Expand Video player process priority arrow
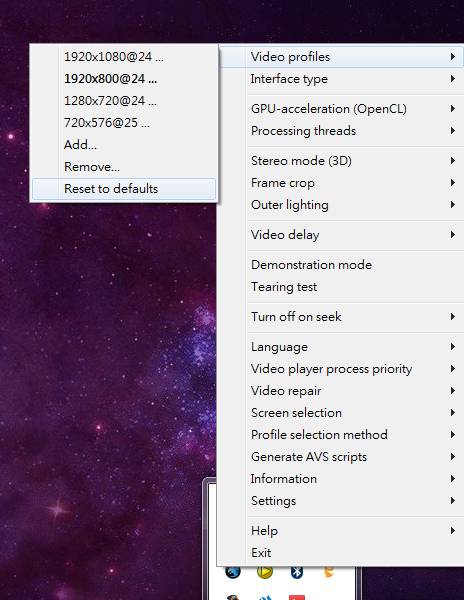 pyautogui.click(x=453, y=369)
